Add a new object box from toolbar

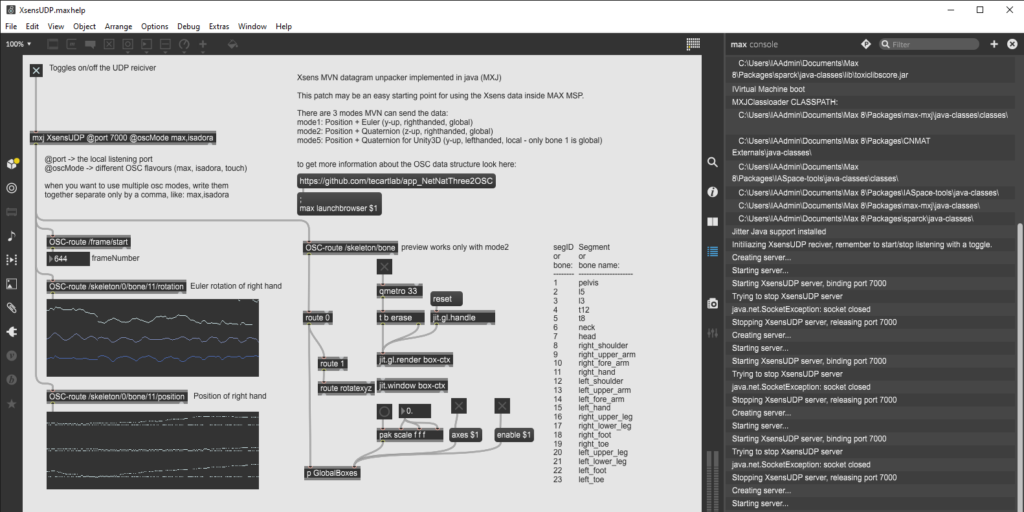point(52,44)
